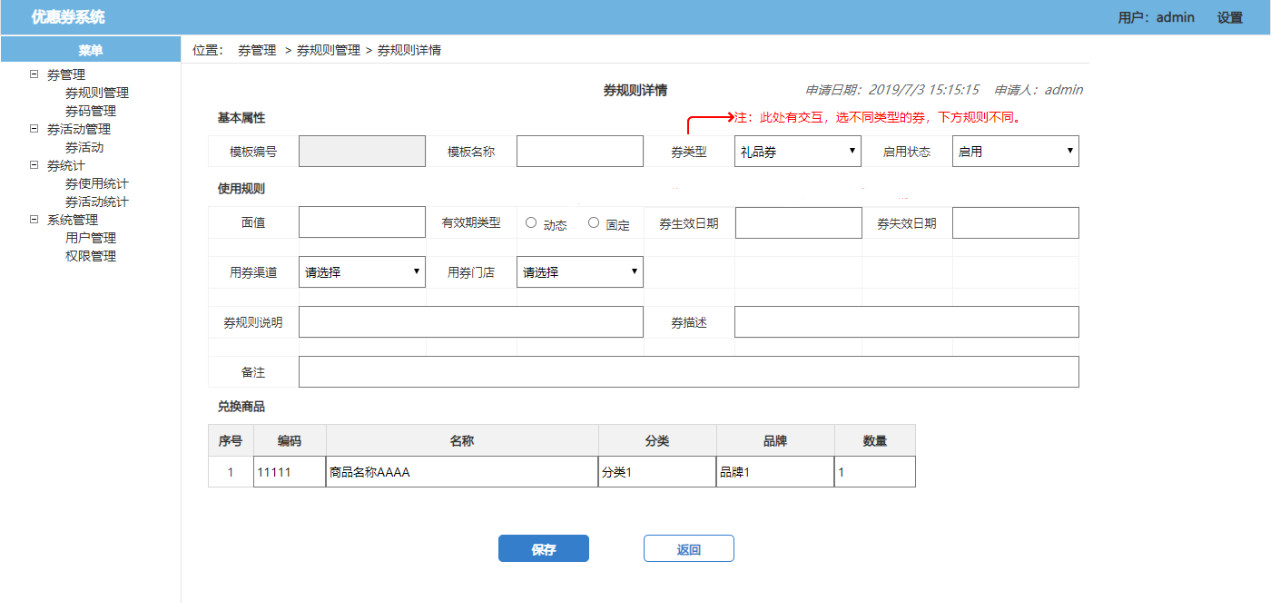Click the 备注 text field
The width and height of the screenshot is (1280, 603).
pos(688,372)
